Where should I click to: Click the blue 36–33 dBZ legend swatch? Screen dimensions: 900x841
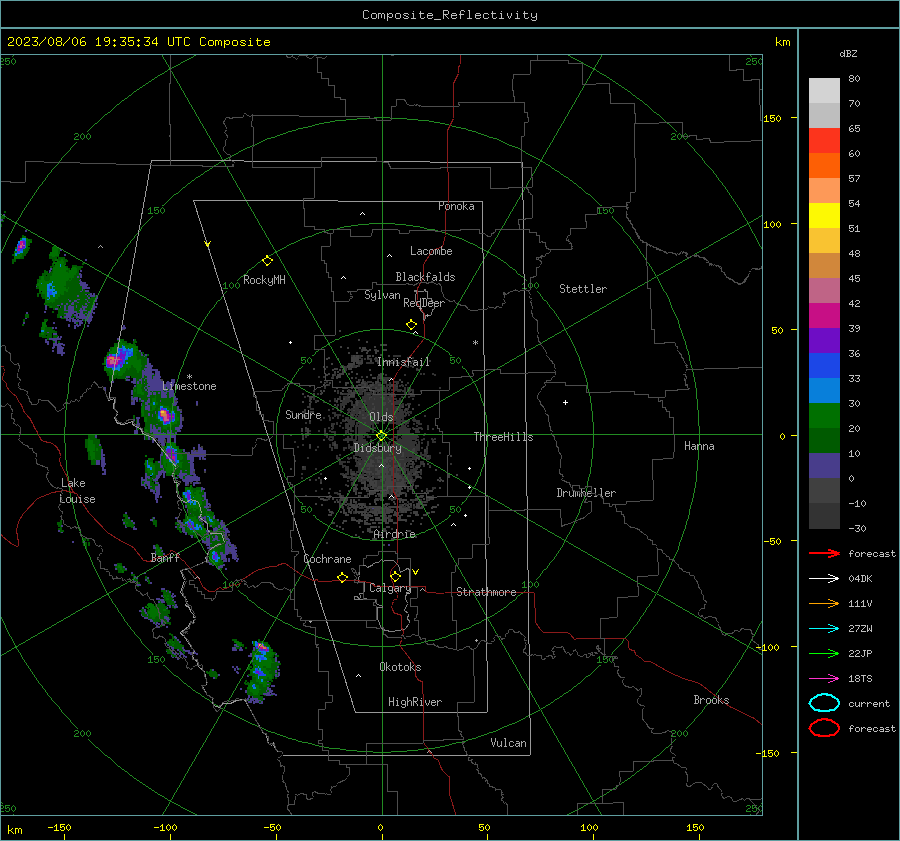click(824, 366)
